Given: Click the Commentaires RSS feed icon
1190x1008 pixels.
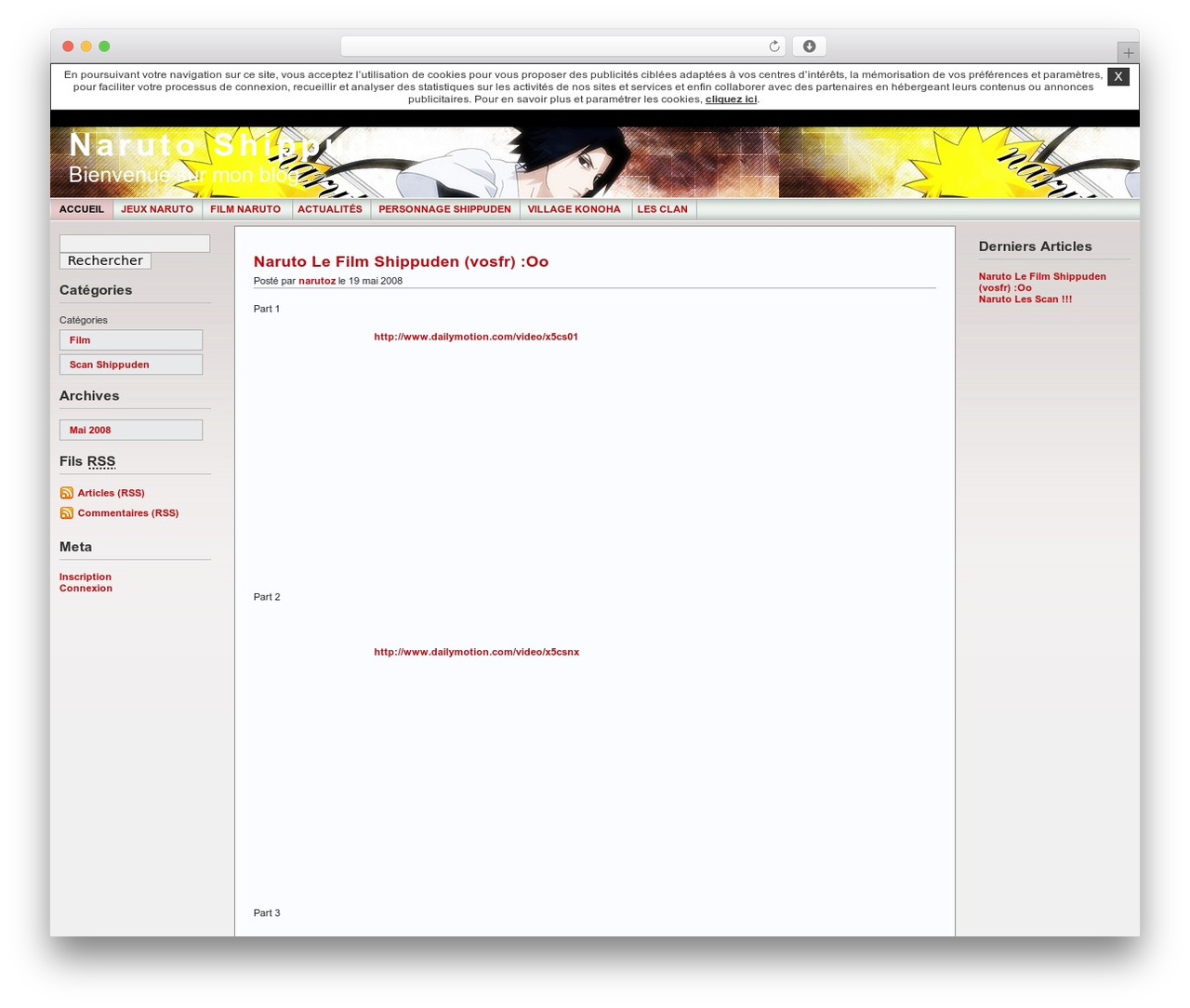Looking at the screenshot, I should (x=67, y=513).
